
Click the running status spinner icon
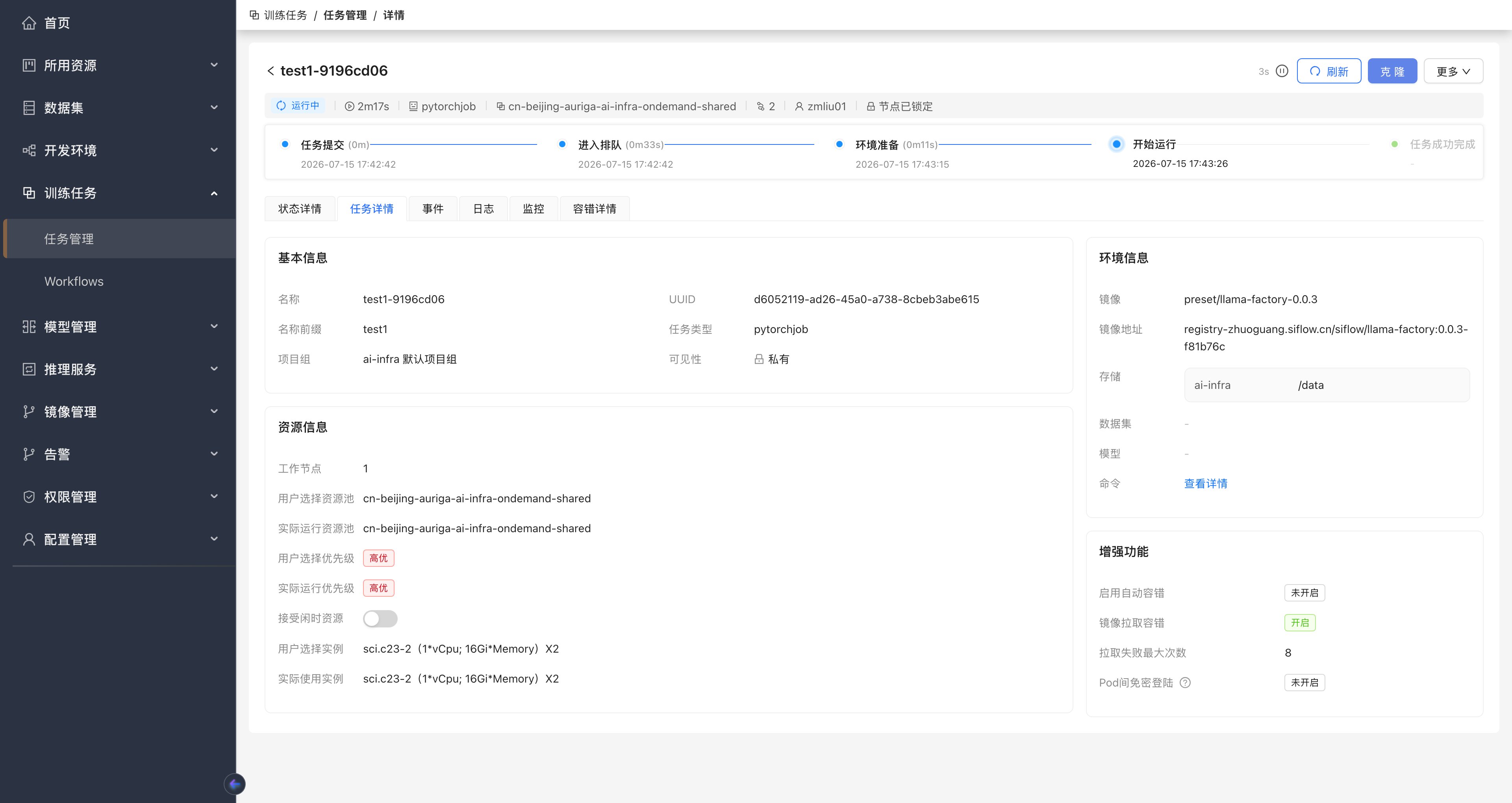tap(281, 105)
